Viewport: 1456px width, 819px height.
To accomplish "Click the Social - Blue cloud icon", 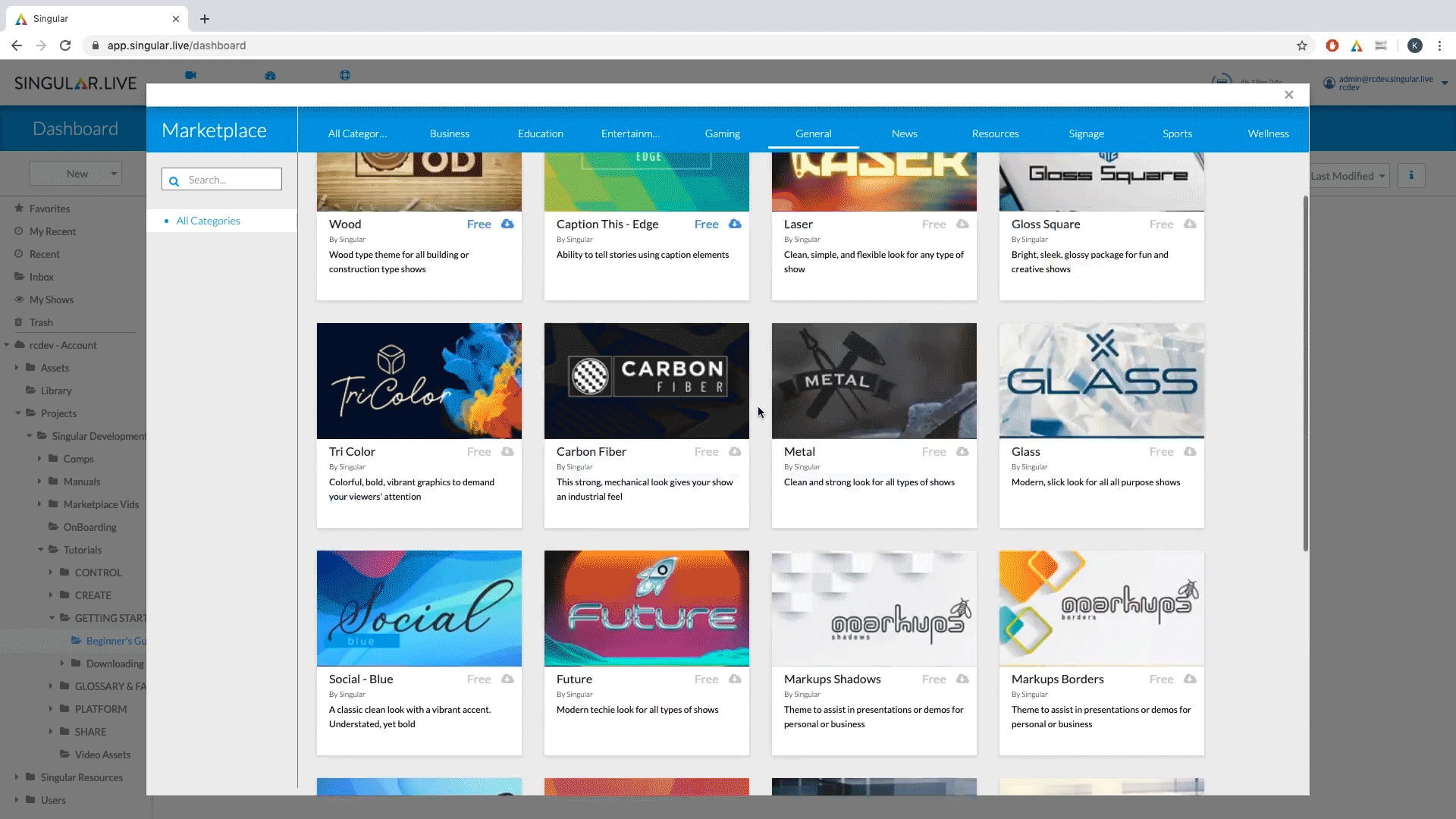I will (507, 679).
